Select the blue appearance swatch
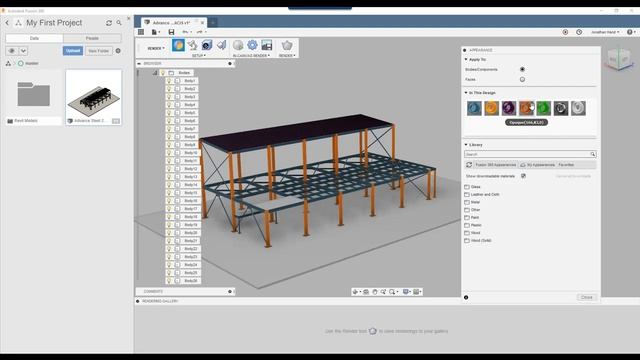The width and height of the screenshot is (640, 360). [x=474, y=108]
